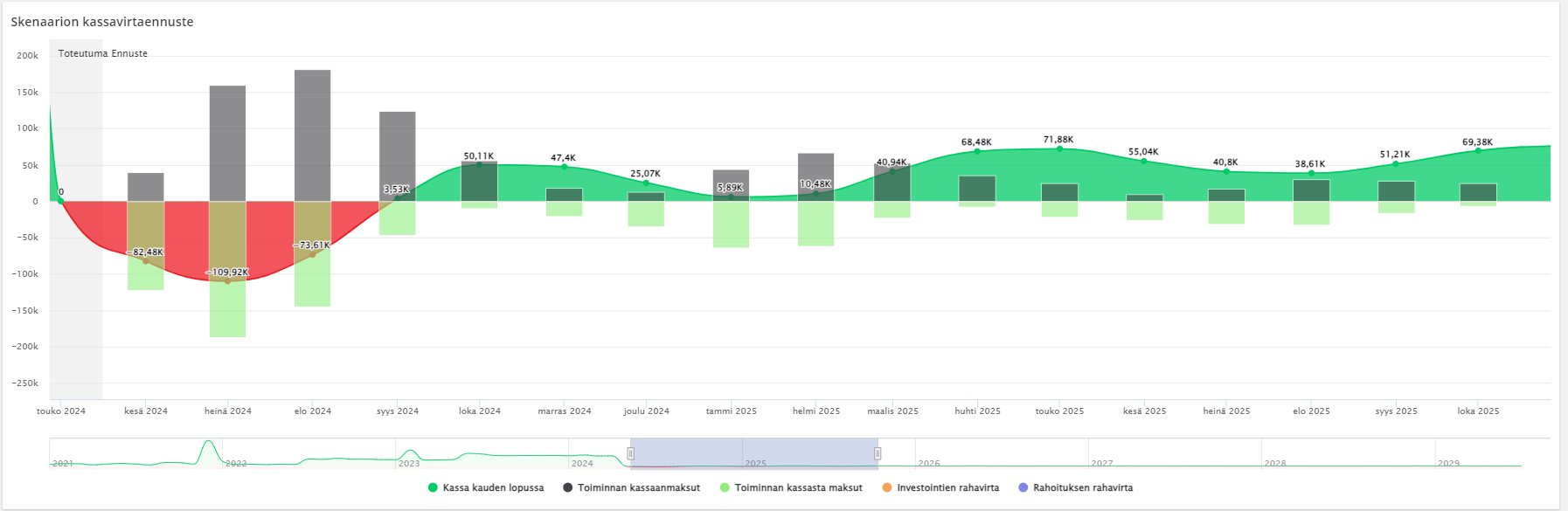Click the green Kassa kauden lopussa legend dot
The image size is (1568, 511).
coord(433,487)
